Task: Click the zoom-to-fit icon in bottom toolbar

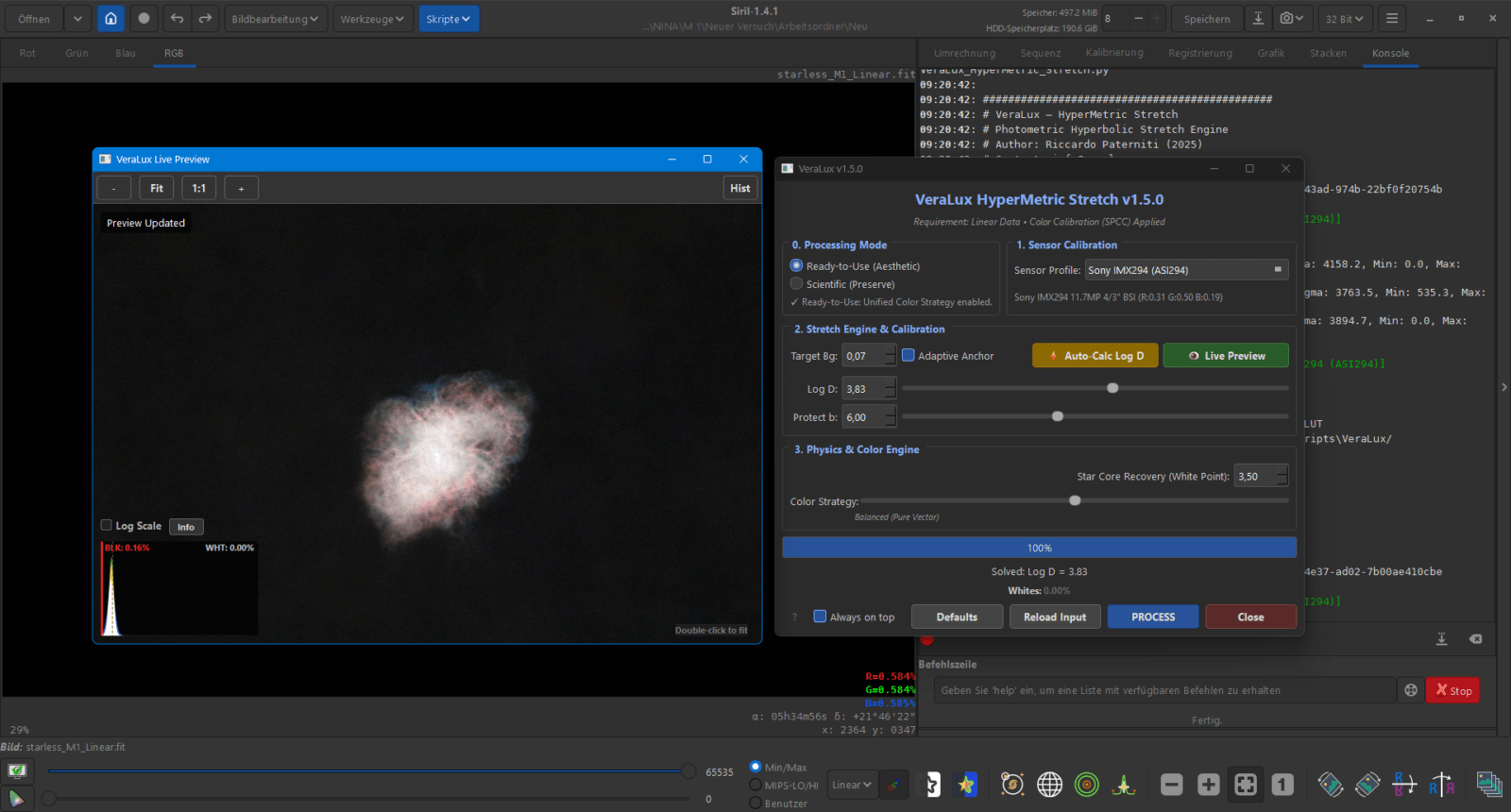Action: click(1246, 785)
